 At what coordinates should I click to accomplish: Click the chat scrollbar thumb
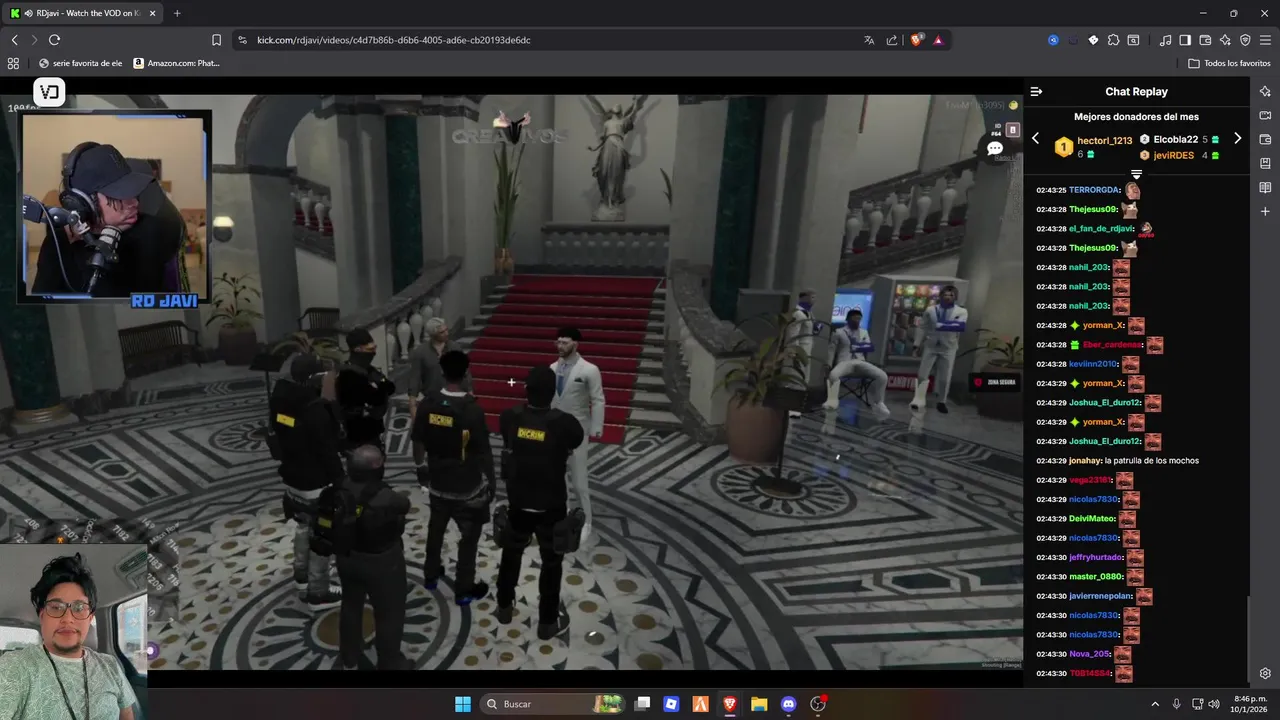point(1249,638)
